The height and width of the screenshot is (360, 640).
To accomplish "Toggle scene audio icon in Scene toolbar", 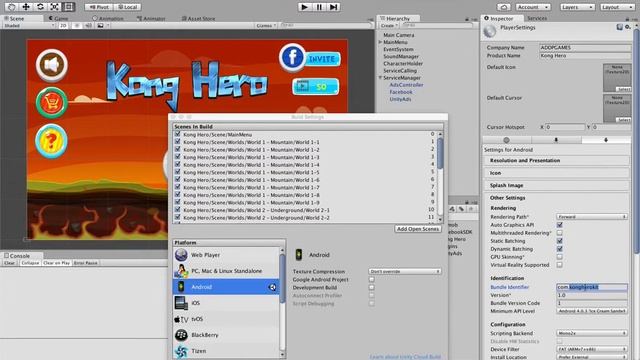I will 88,25.
